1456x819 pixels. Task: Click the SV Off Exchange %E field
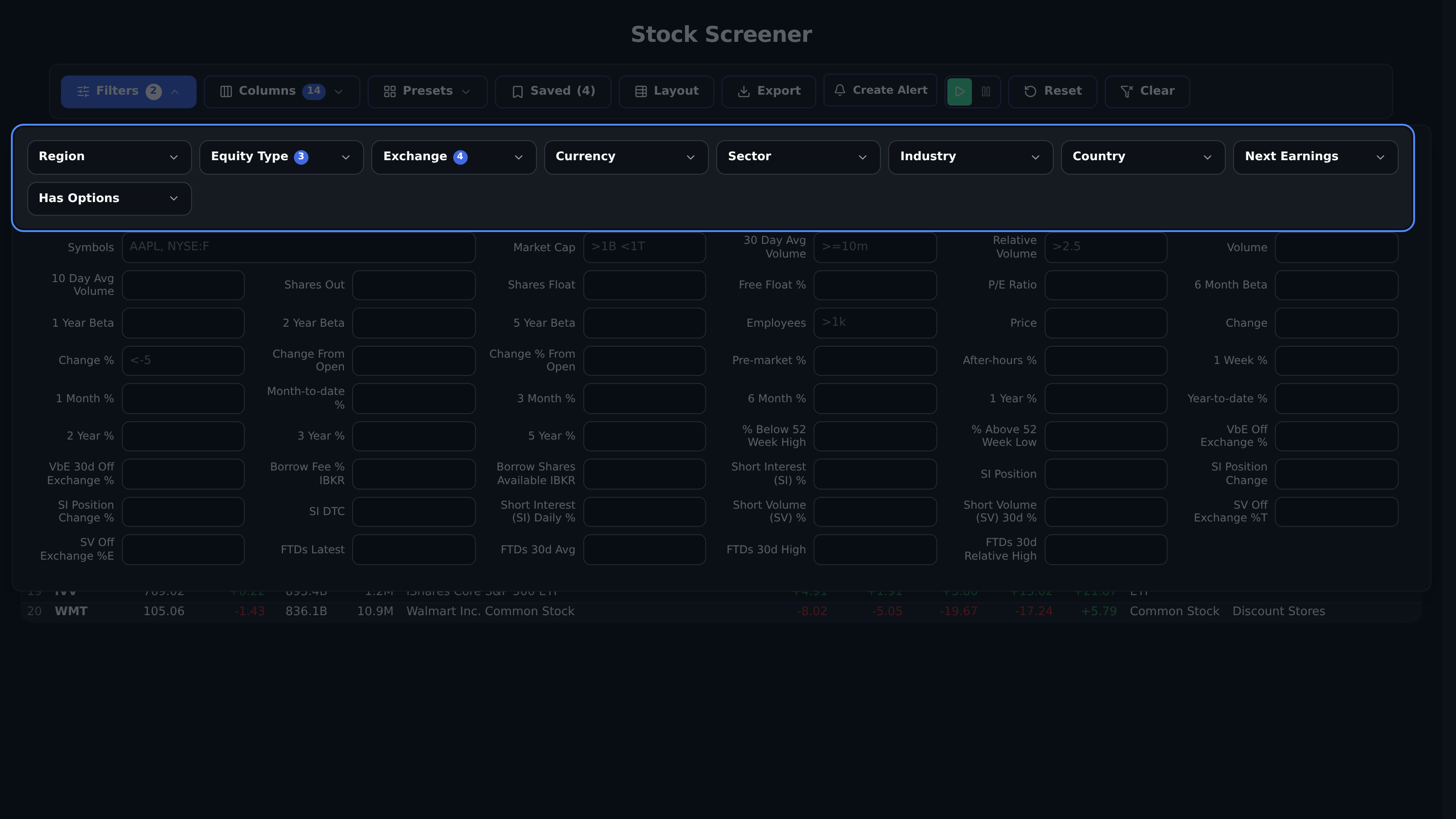click(183, 549)
